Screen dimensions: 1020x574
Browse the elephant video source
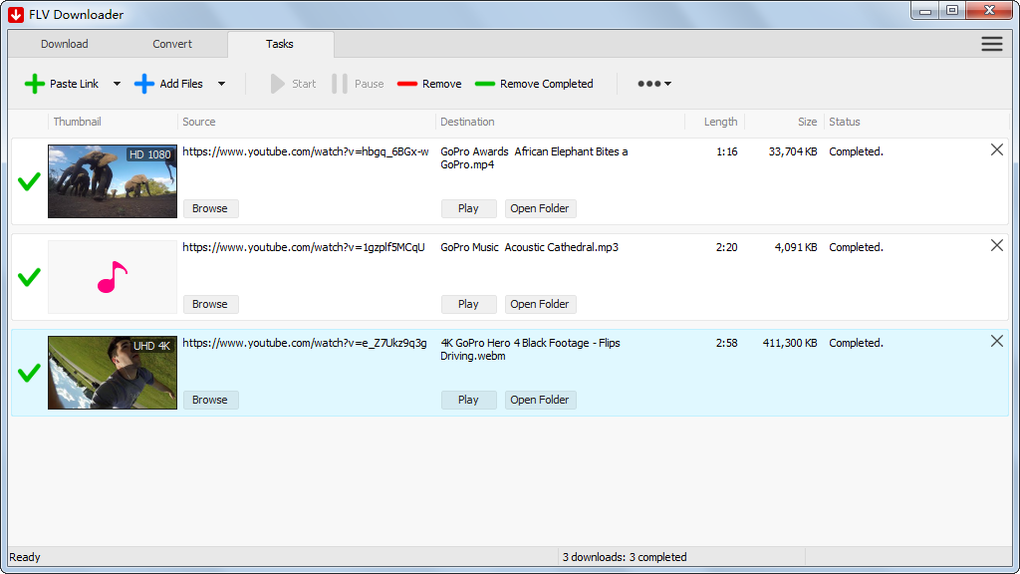click(210, 208)
